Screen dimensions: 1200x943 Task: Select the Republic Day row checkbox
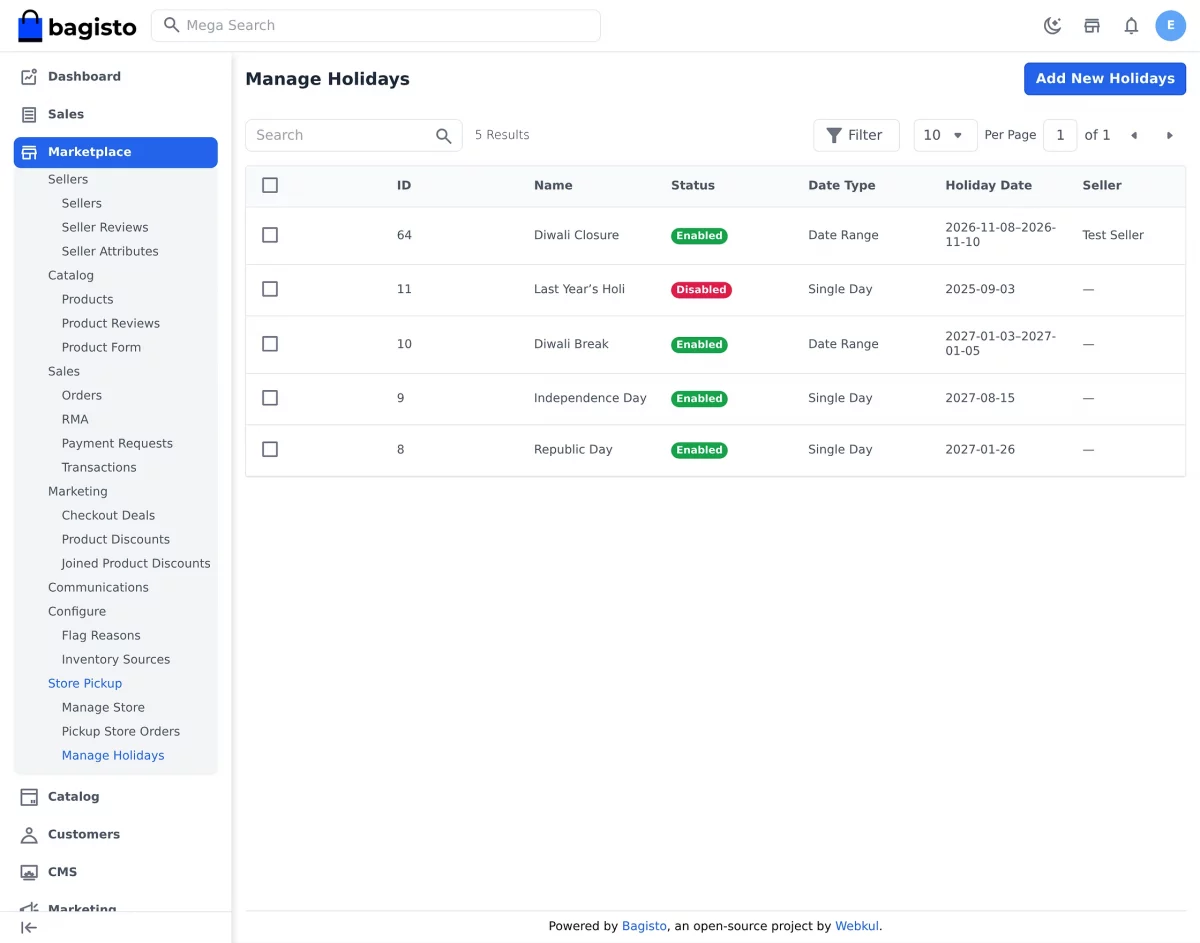pos(270,450)
